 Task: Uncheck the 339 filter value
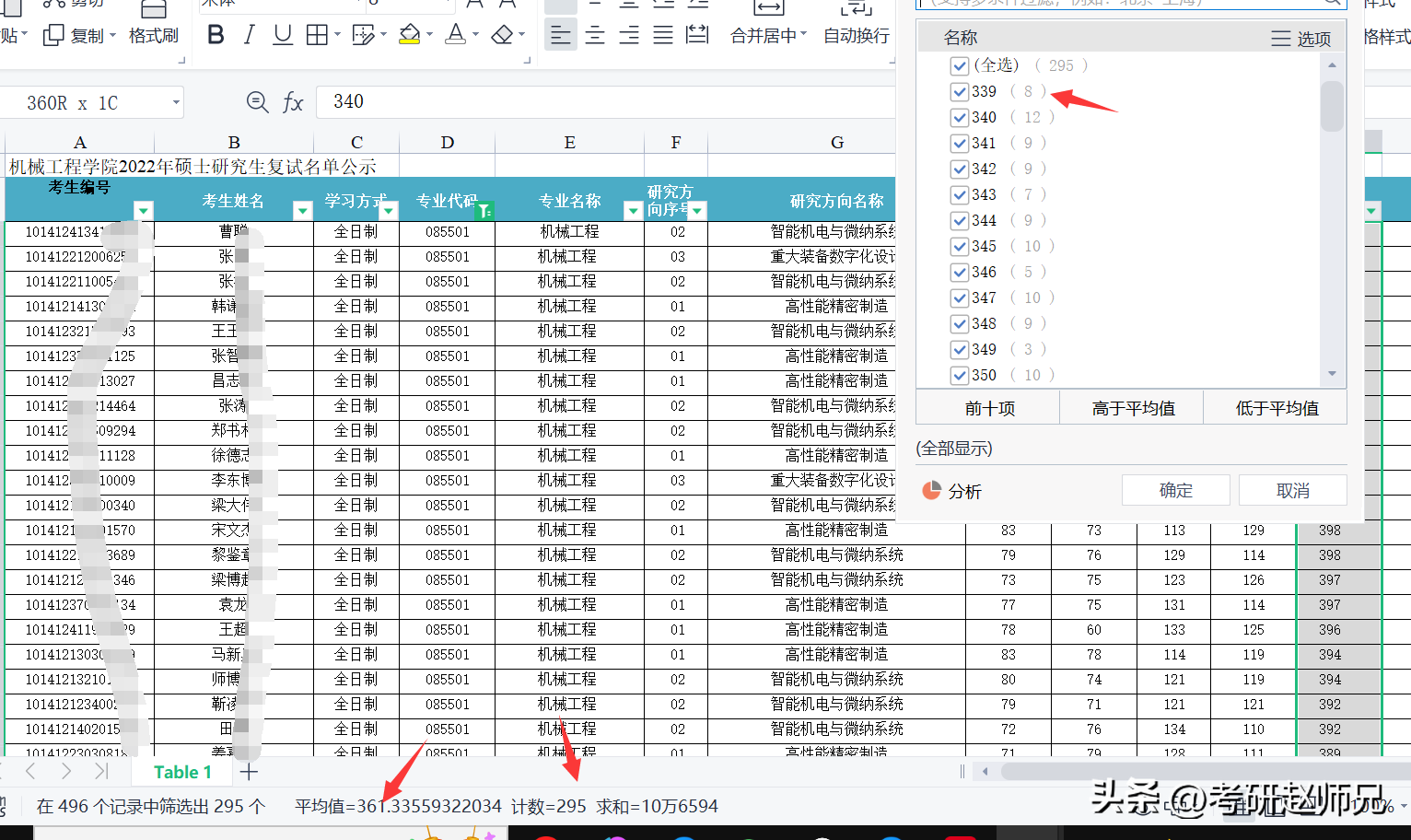tap(960, 91)
